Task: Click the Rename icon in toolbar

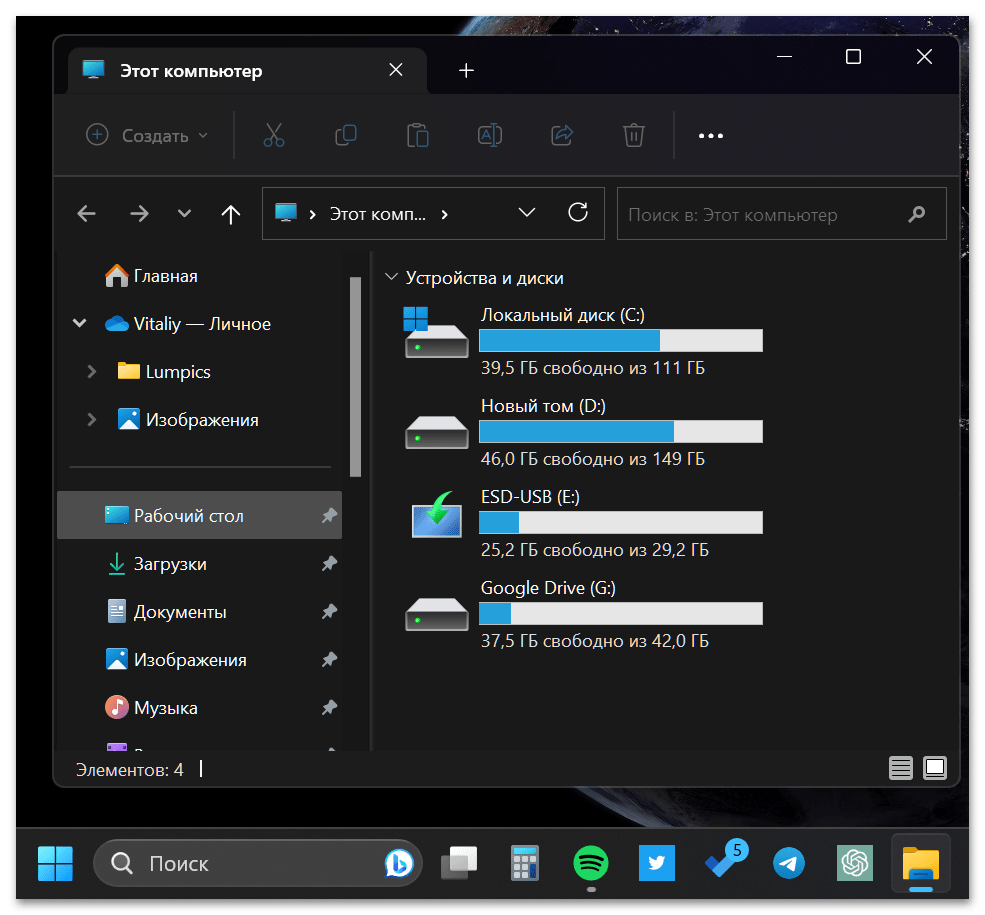Action: [x=490, y=135]
